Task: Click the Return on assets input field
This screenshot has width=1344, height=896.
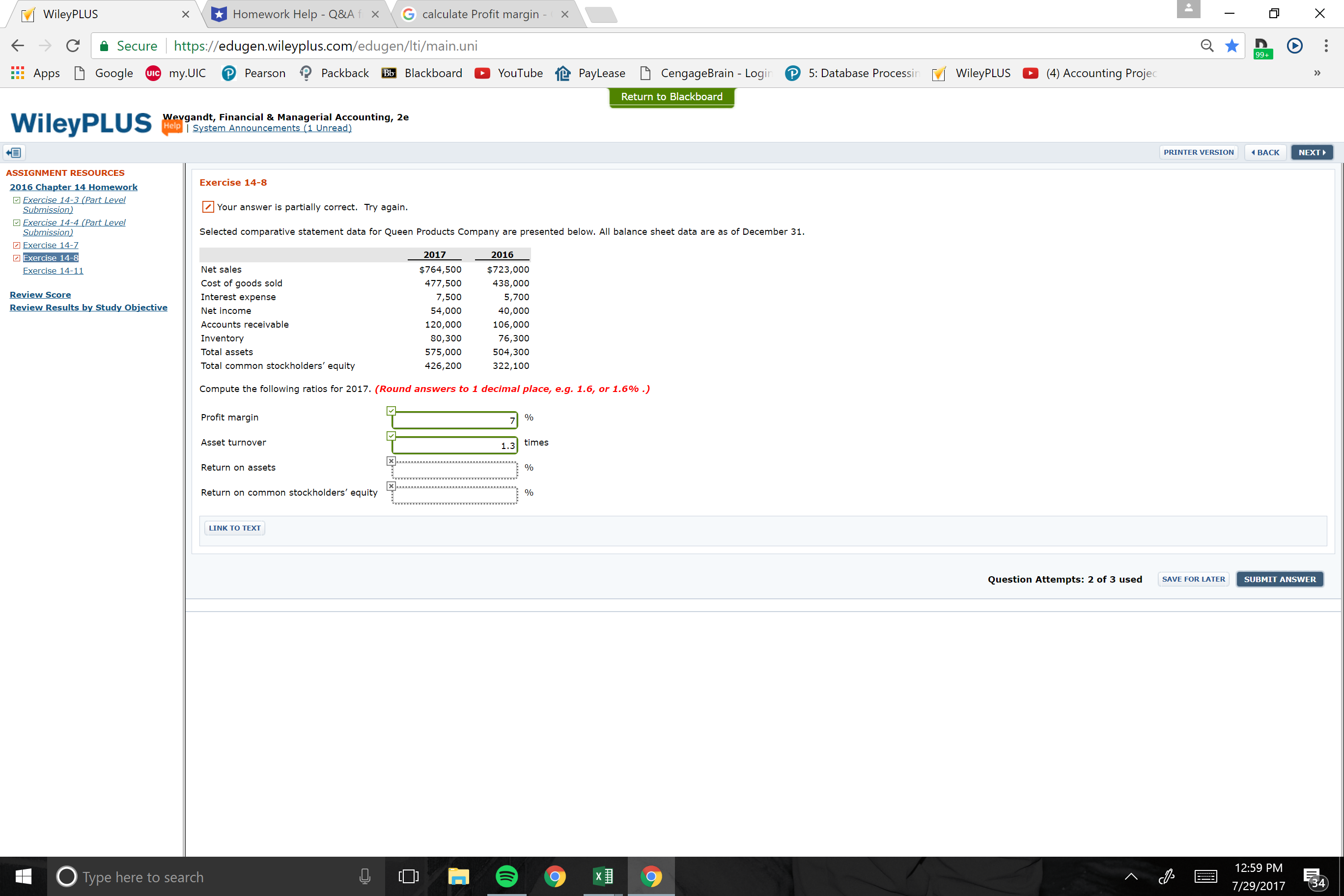Action: tap(453, 469)
